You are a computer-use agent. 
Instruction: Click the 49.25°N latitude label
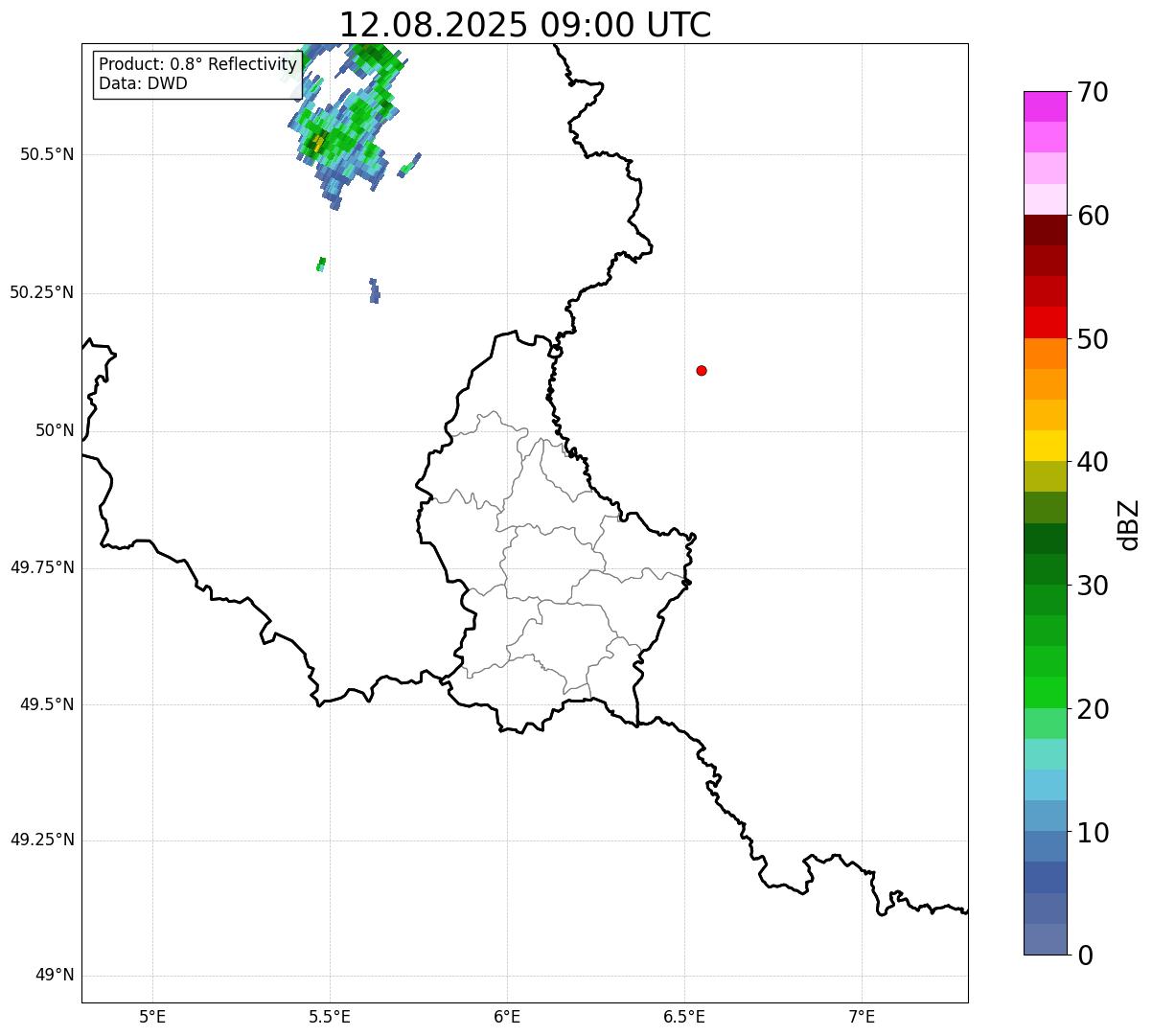[x=42, y=840]
